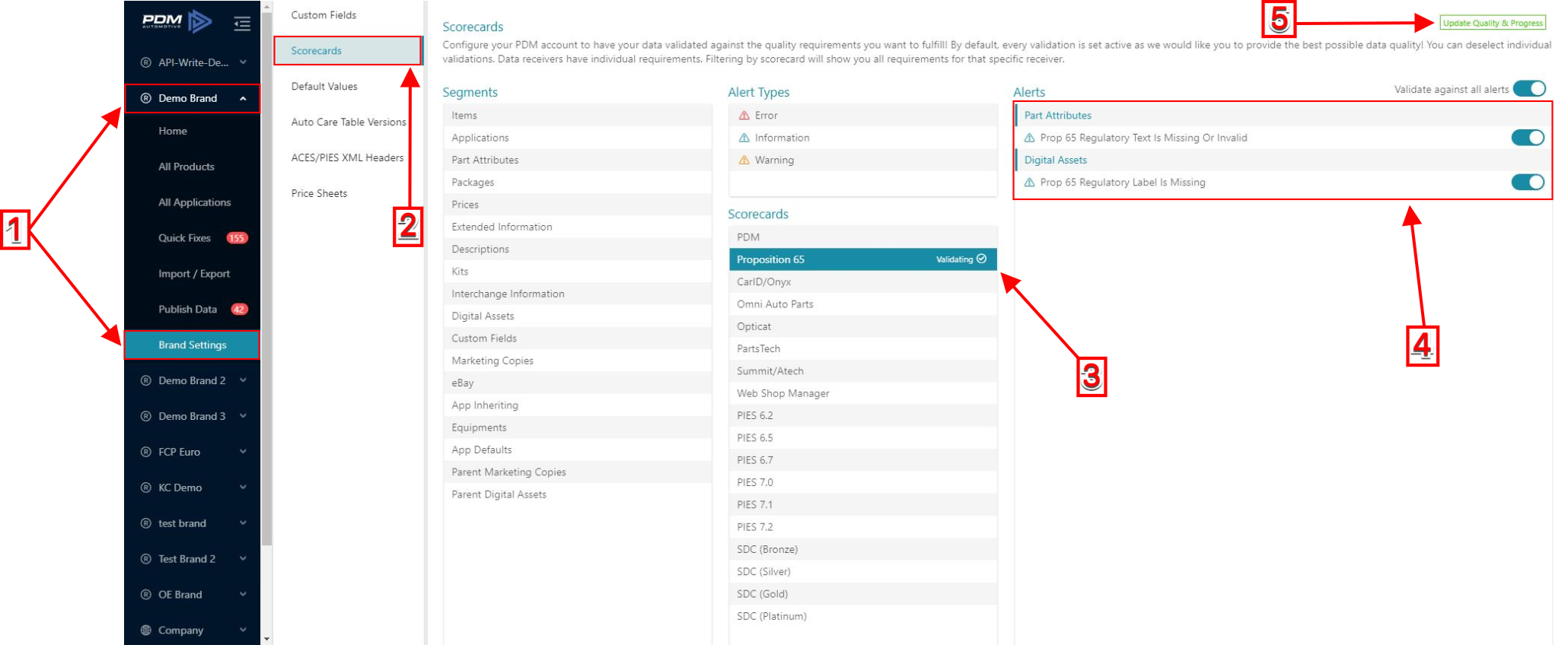This screenshot has width=1568, height=645.
Task: Expand KC Demo chevron
Action: tap(243, 488)
